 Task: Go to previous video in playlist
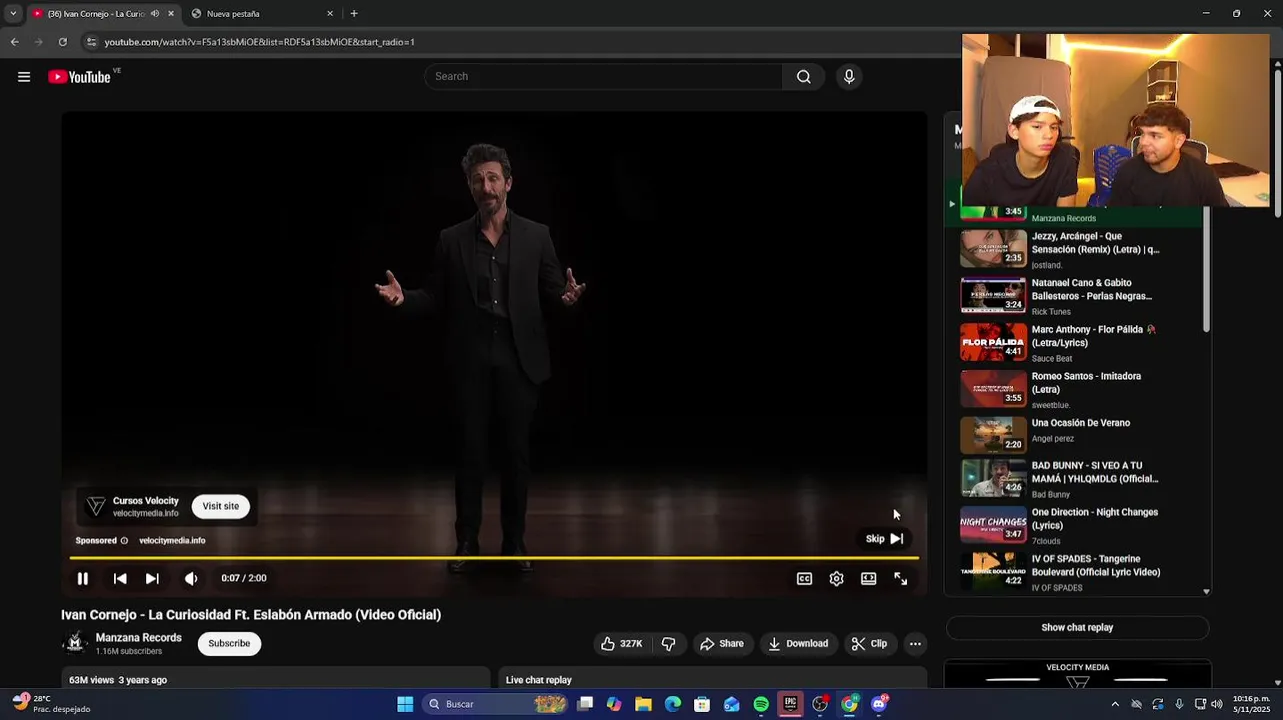[x=120, y=578]
